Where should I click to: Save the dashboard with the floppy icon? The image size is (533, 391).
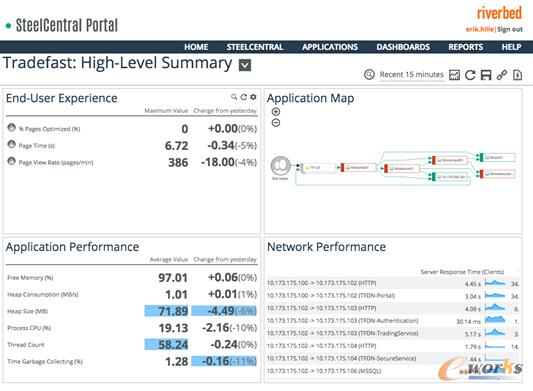[486, 75]
